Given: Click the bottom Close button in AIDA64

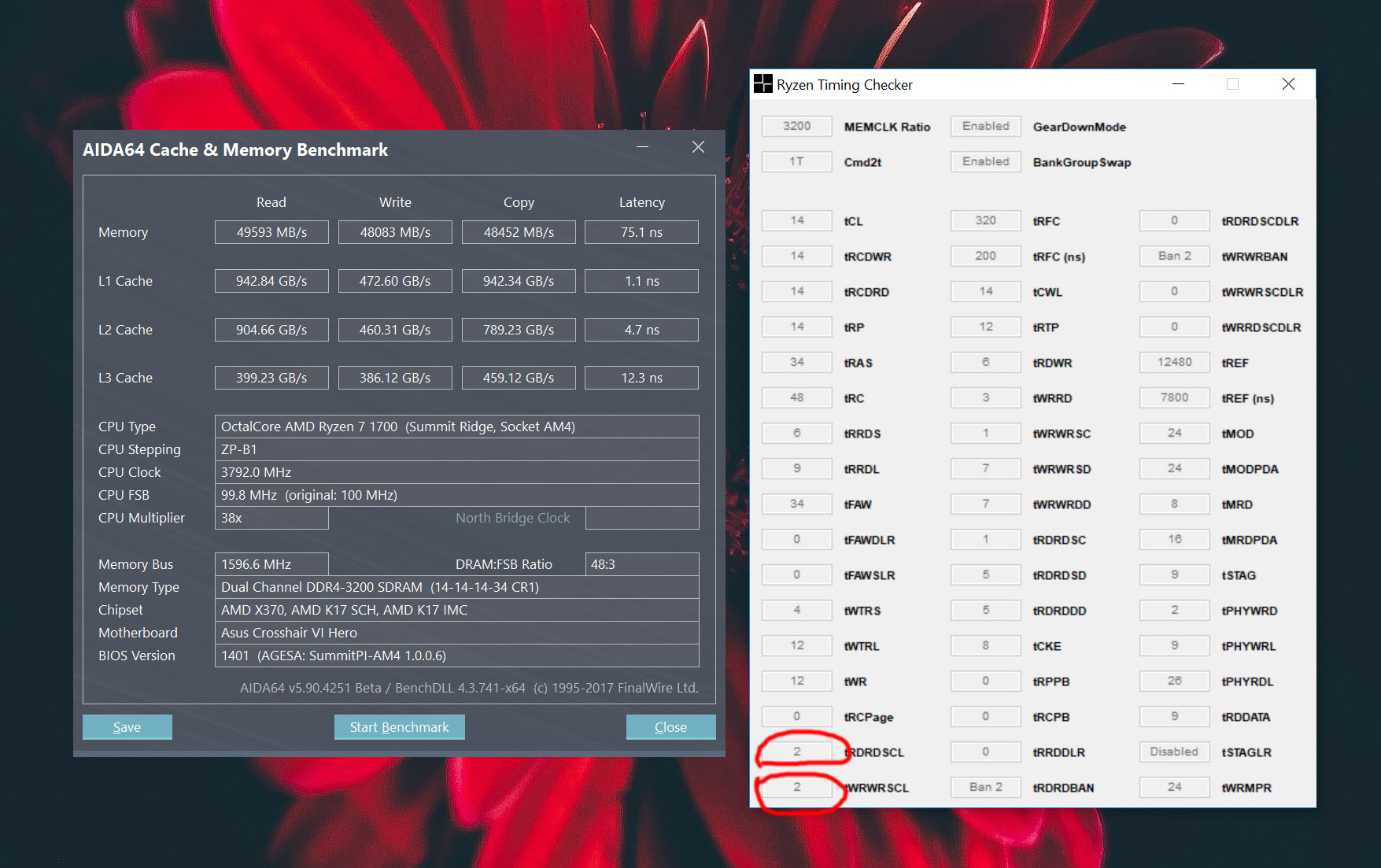Looking at the screenshot, I should 670,727.
